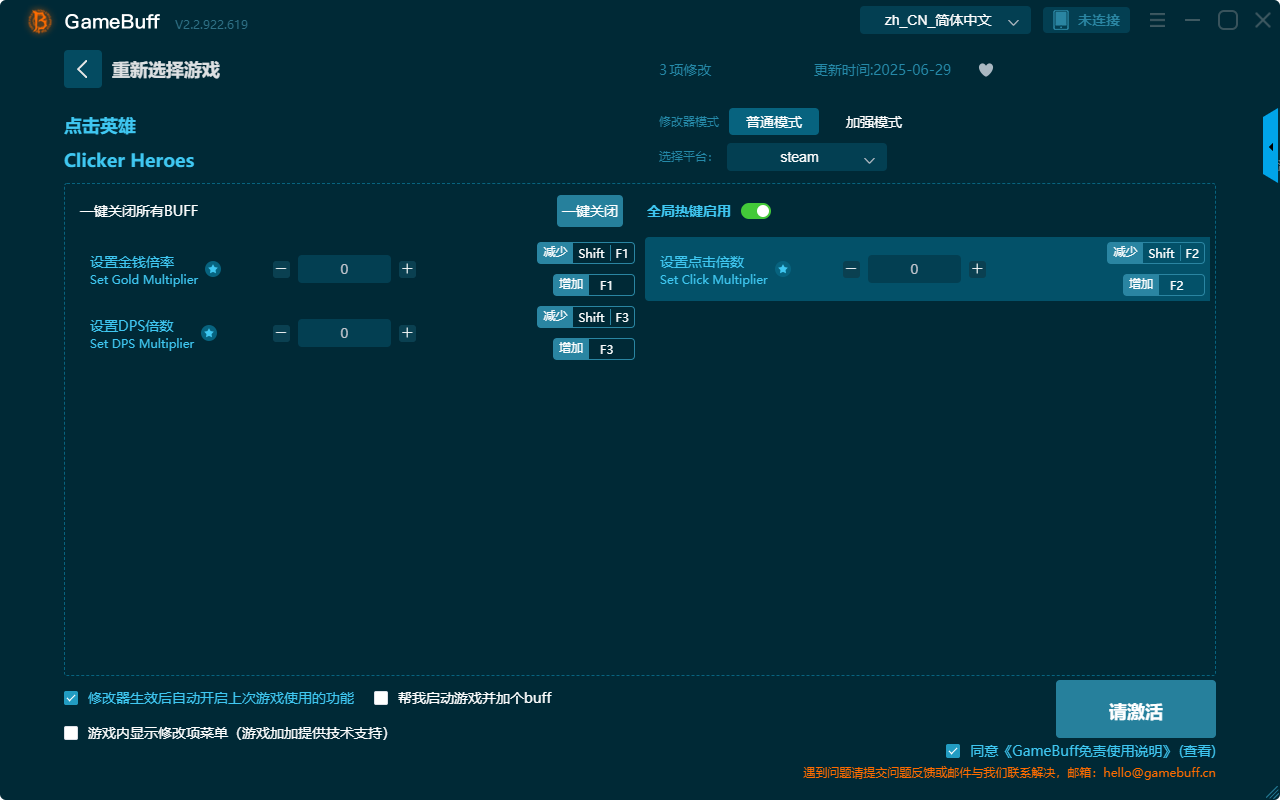Increase 设置金钱倍率 with the plus stepper
The width and height of the screenshot is (1280, 800).
point(407,268)
